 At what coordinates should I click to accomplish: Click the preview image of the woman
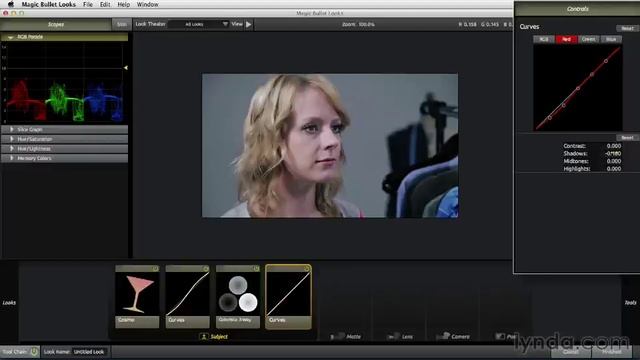[x=330, y=146]
